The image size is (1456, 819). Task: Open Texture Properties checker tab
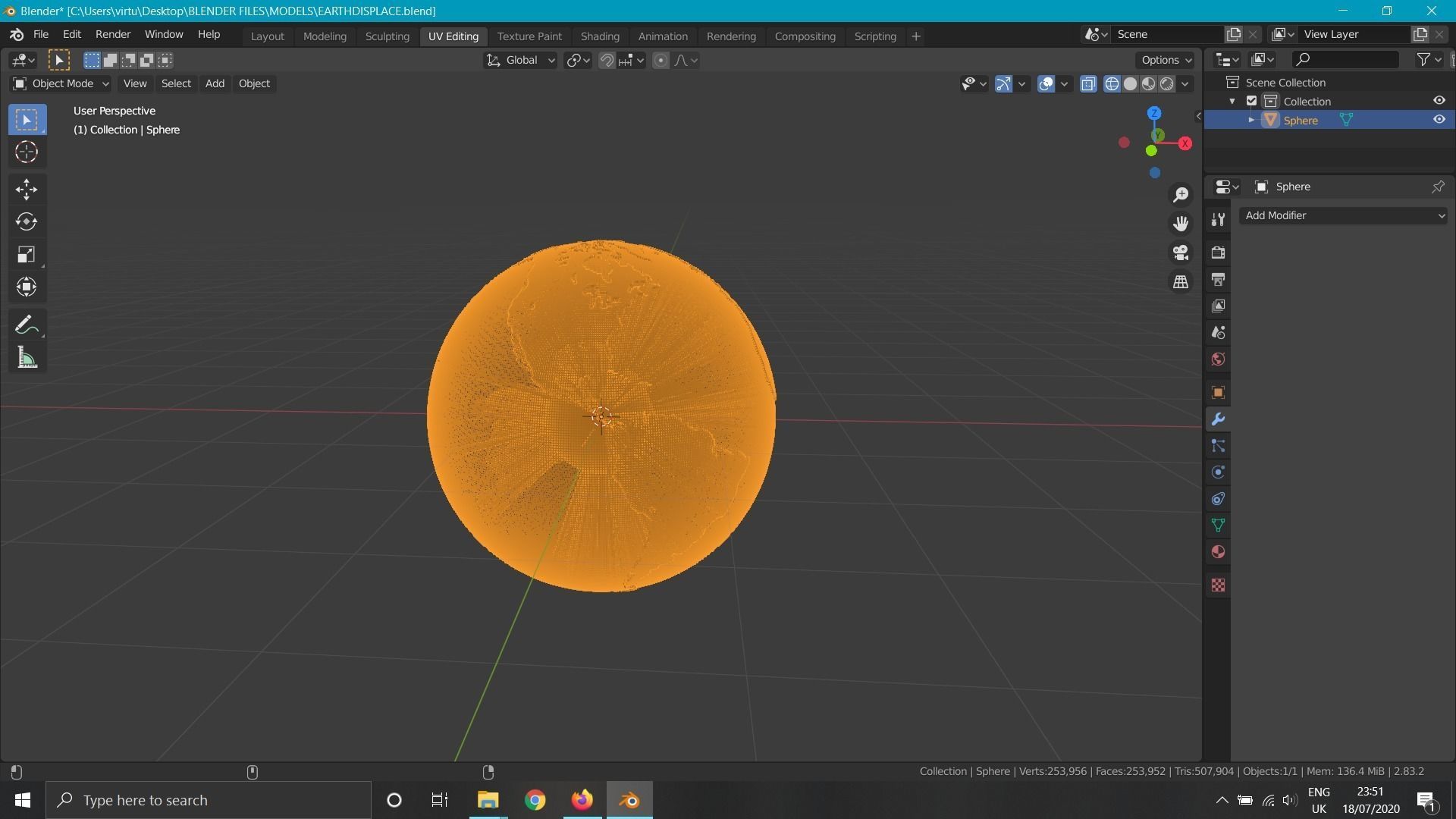point(1218,585)
